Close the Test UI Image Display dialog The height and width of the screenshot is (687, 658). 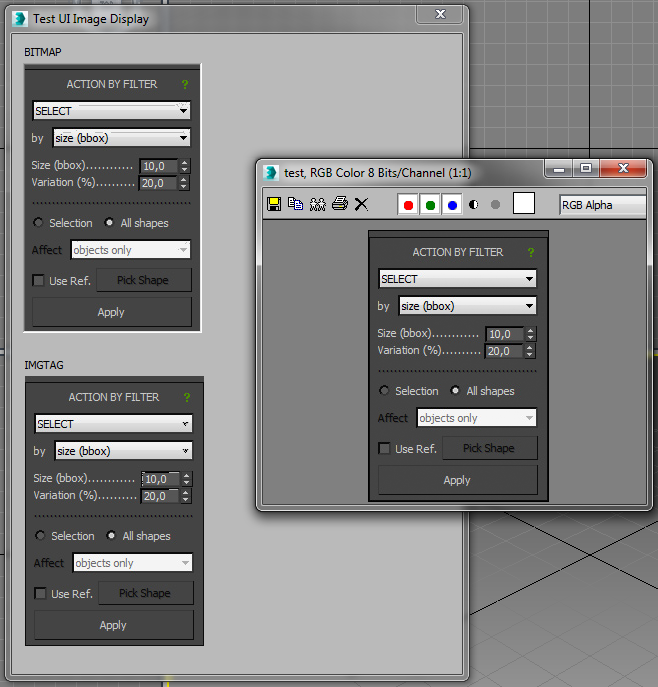click(440, 14)
